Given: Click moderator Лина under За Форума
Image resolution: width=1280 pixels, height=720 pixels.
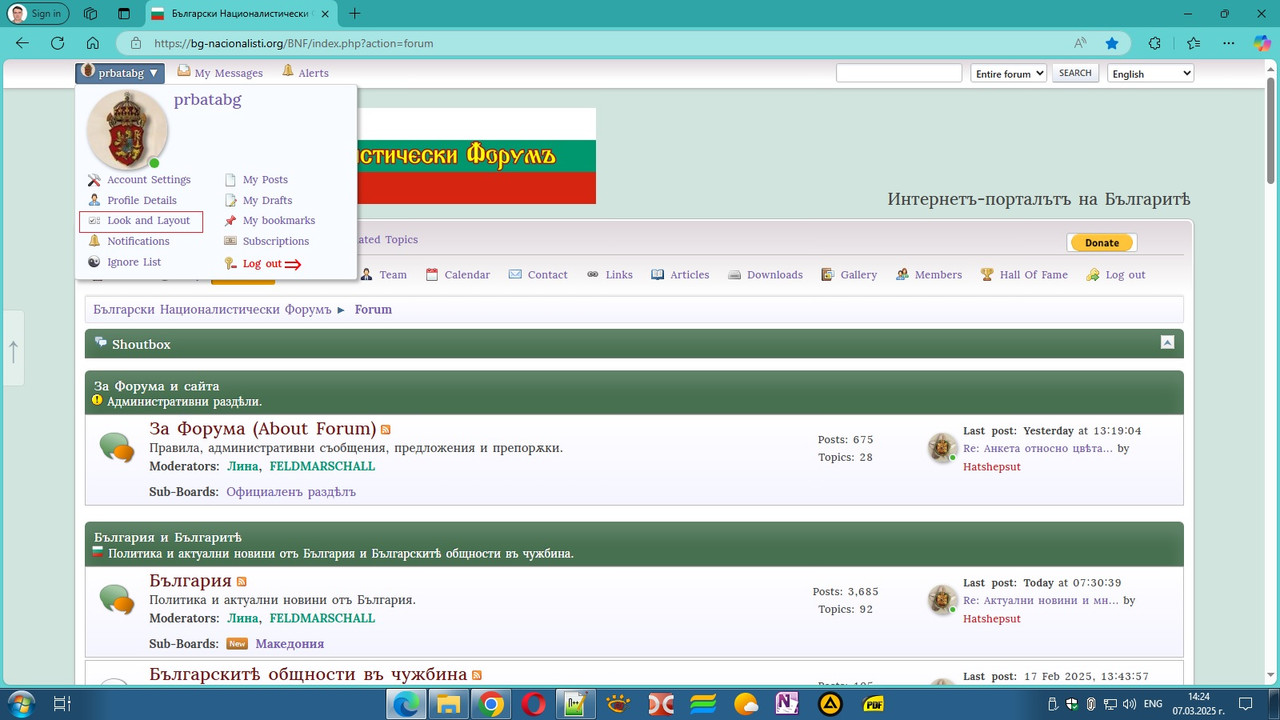Looking at the screenshot, I should point(243,466).
